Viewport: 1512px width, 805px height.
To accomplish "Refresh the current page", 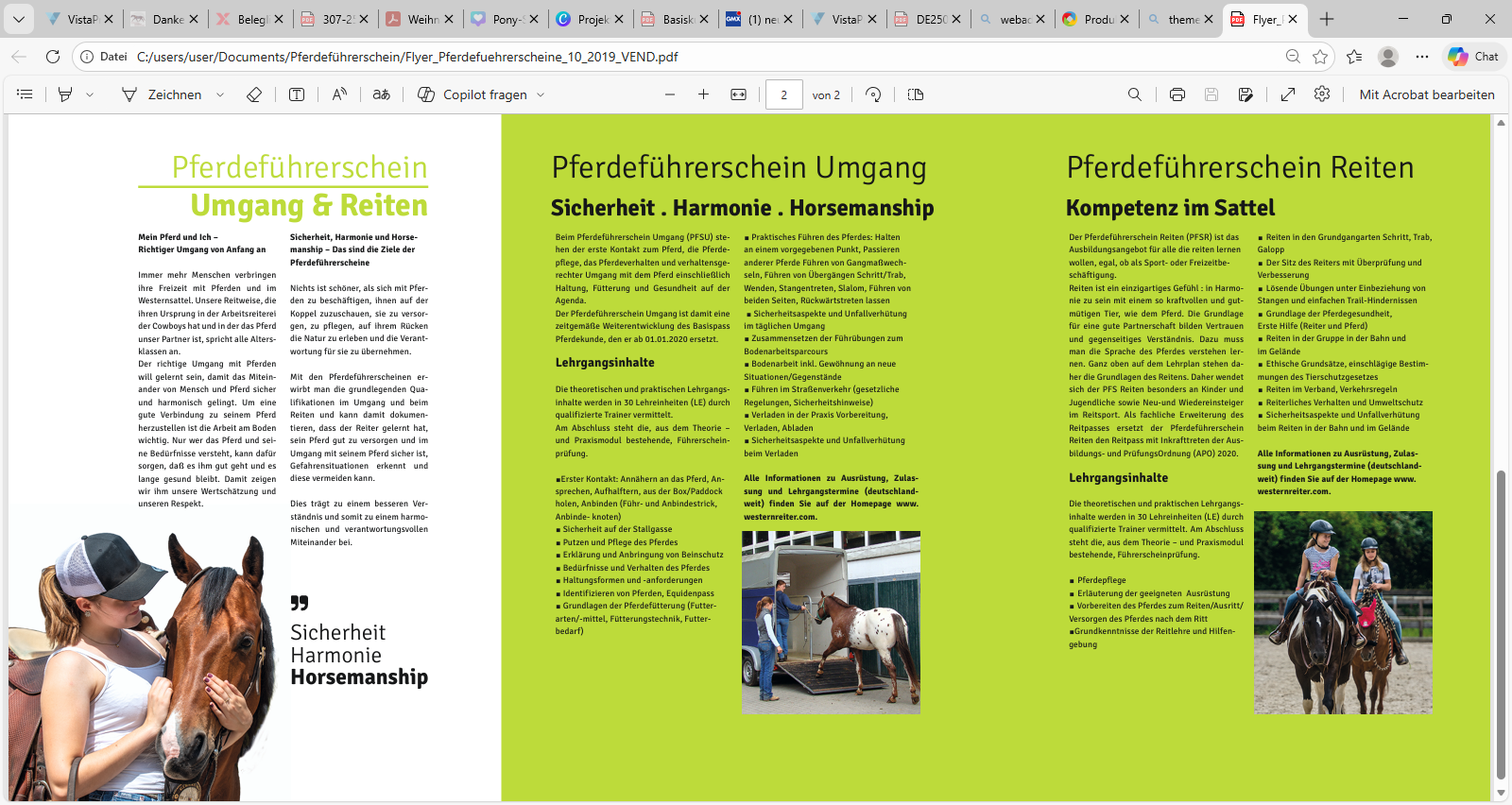I will 53,57.
